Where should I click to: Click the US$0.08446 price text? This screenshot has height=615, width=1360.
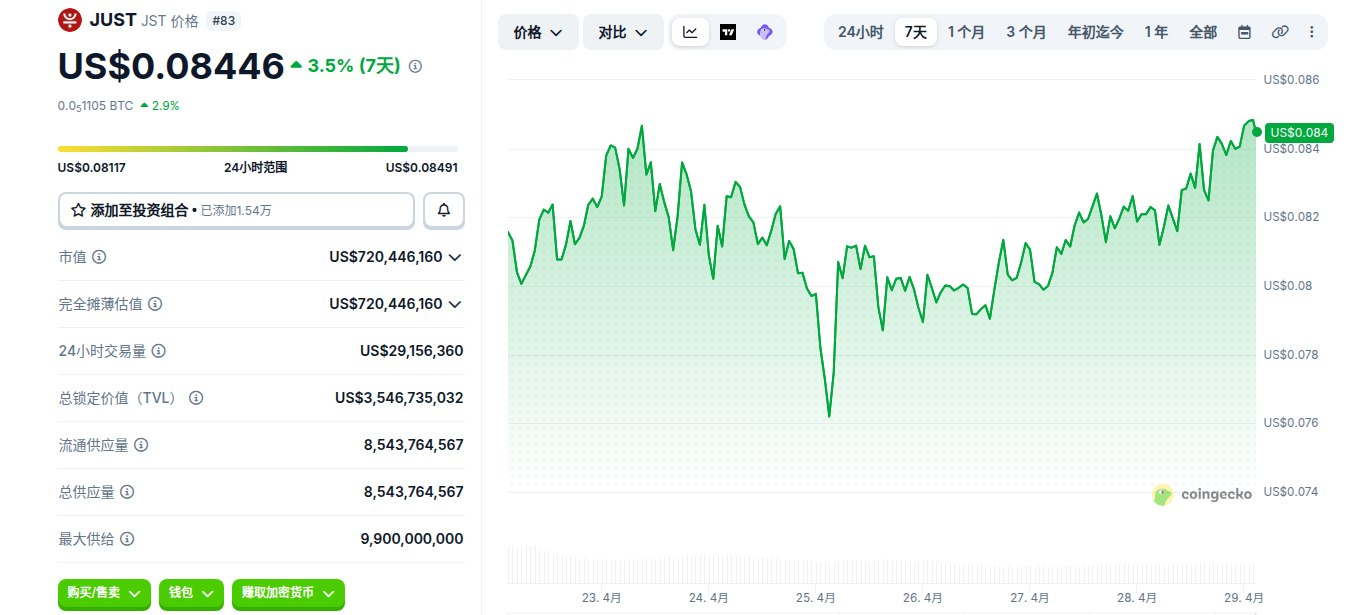[x=171, y=66]
